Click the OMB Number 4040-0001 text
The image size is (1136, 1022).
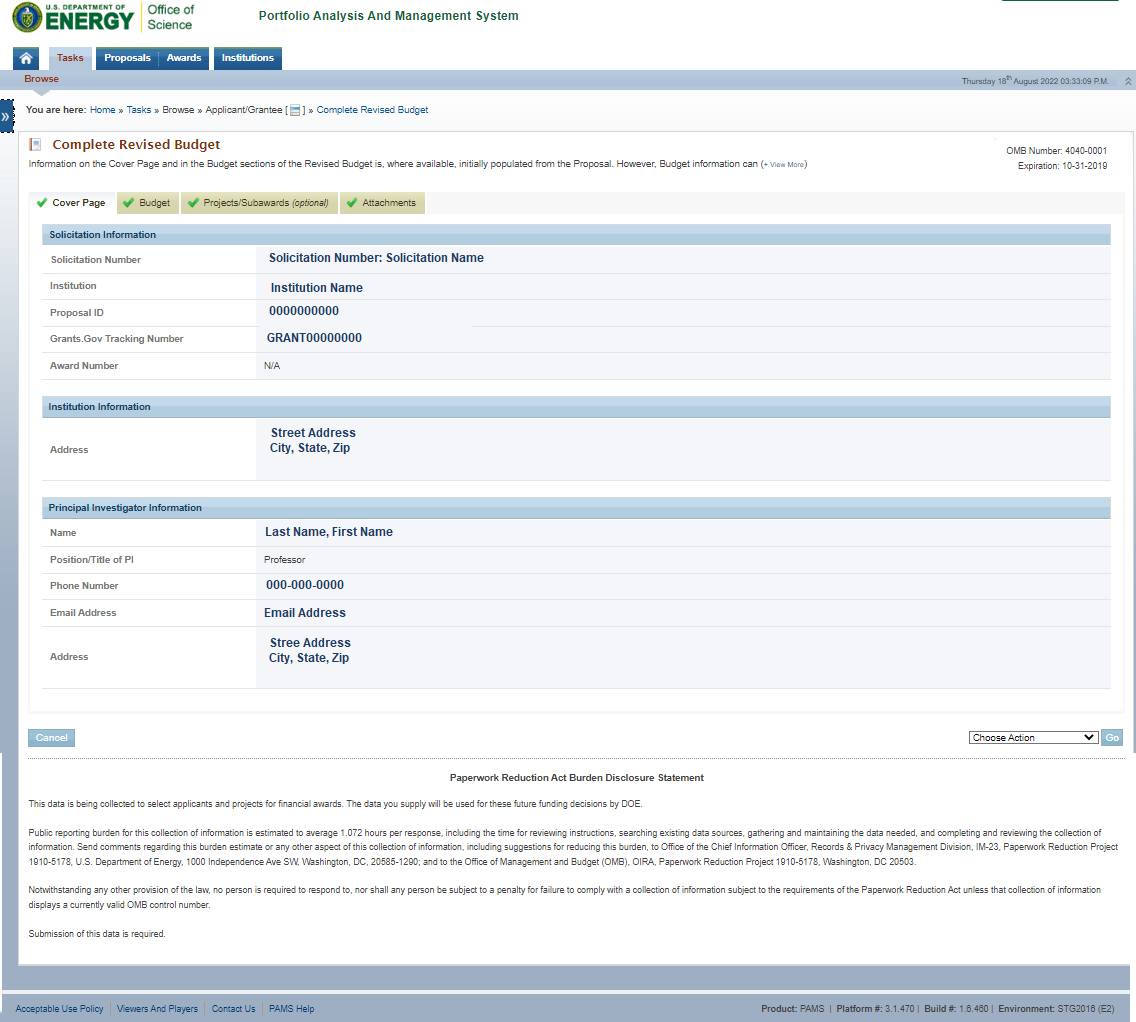click(x=1056, y=151)
